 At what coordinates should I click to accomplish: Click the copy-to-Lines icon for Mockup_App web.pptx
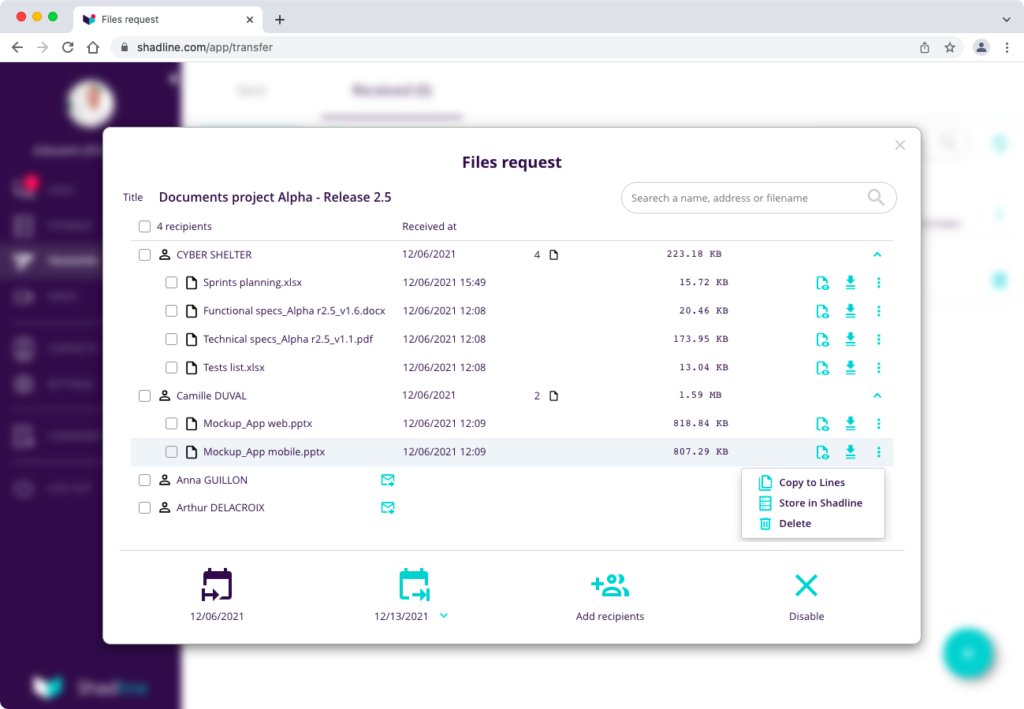tap(822, 423)
